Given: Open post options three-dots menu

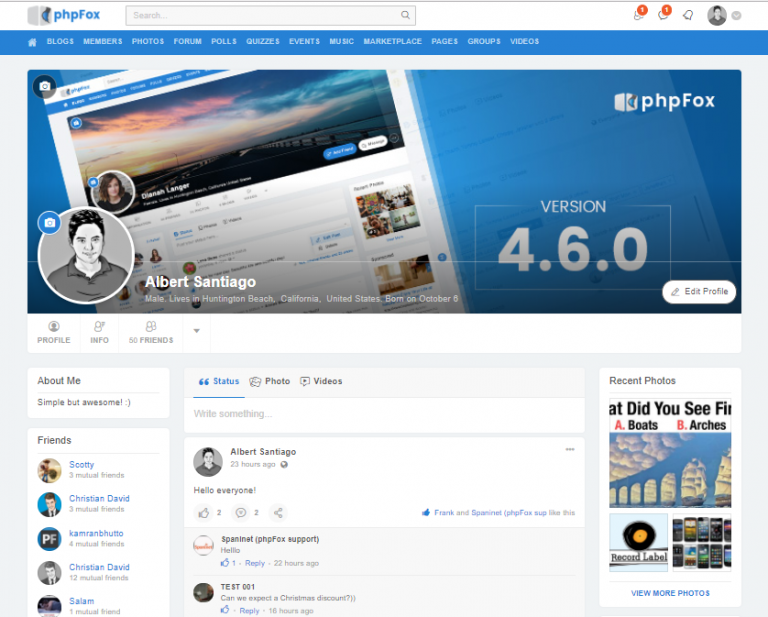Looking at the screenshot, I should click(570, 450).
